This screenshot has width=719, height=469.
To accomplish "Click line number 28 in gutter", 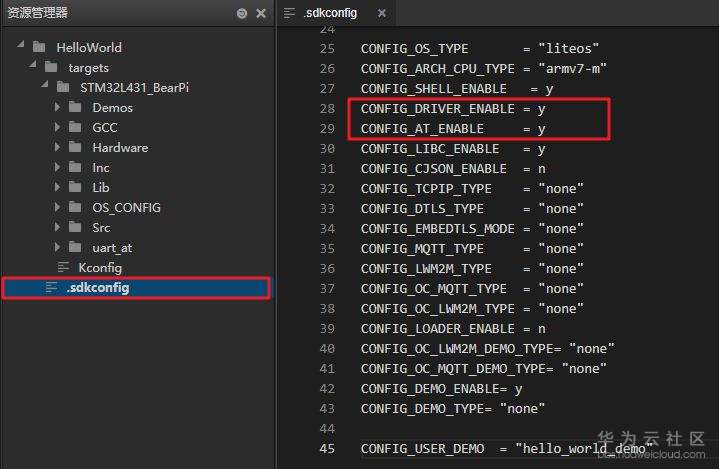I will tap(327, 109).
